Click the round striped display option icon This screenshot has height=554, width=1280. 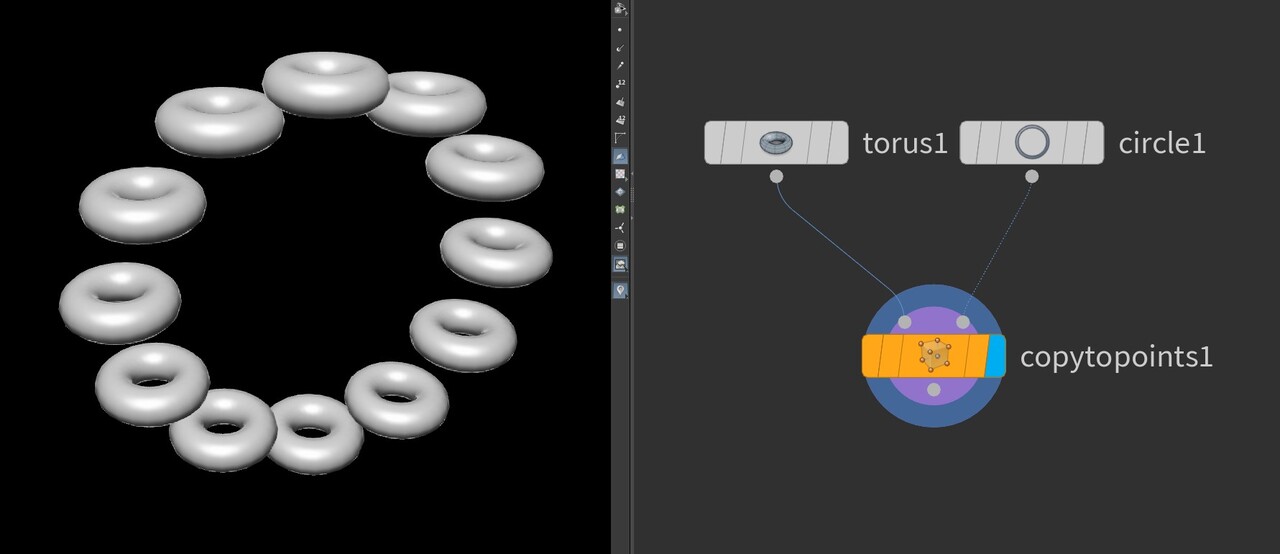pyautogui.click(x=620, y=246)
